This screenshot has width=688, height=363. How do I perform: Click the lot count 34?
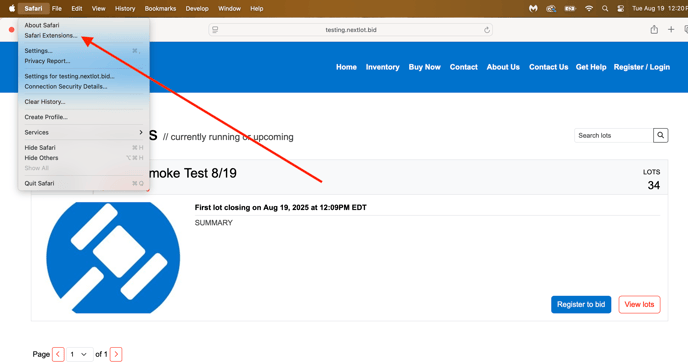tap(654, 185)
